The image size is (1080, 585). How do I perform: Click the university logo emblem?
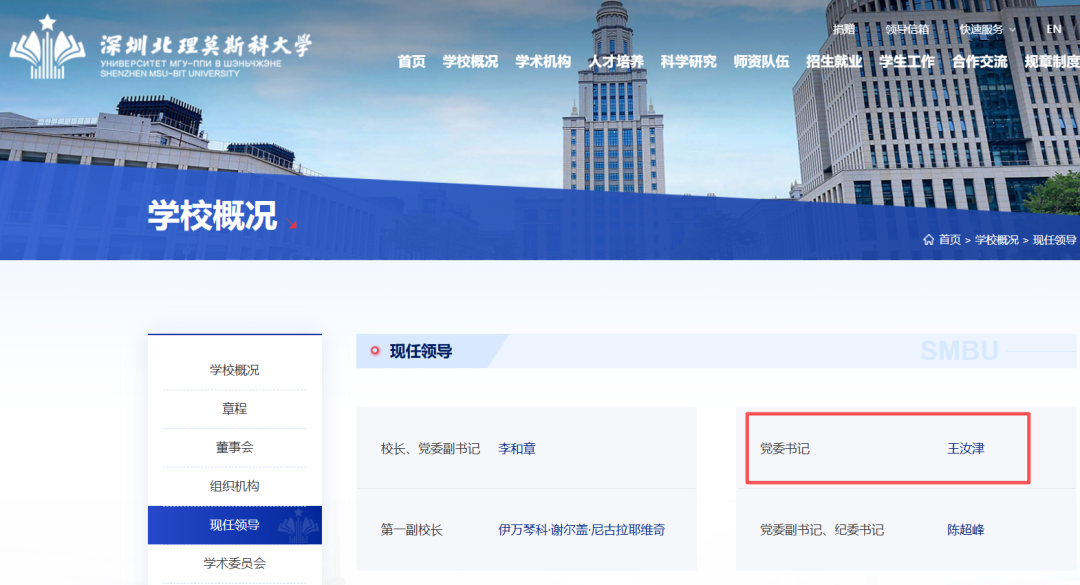tap(47, 47)
